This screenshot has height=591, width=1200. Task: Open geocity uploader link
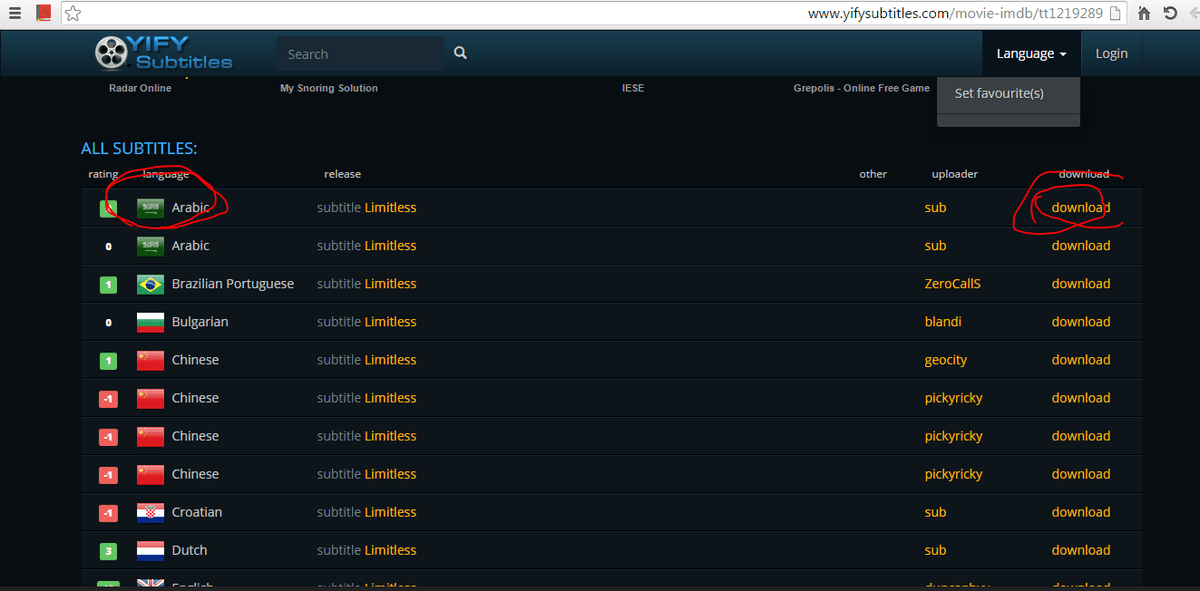pyautogui.click(x=945, y=360)
